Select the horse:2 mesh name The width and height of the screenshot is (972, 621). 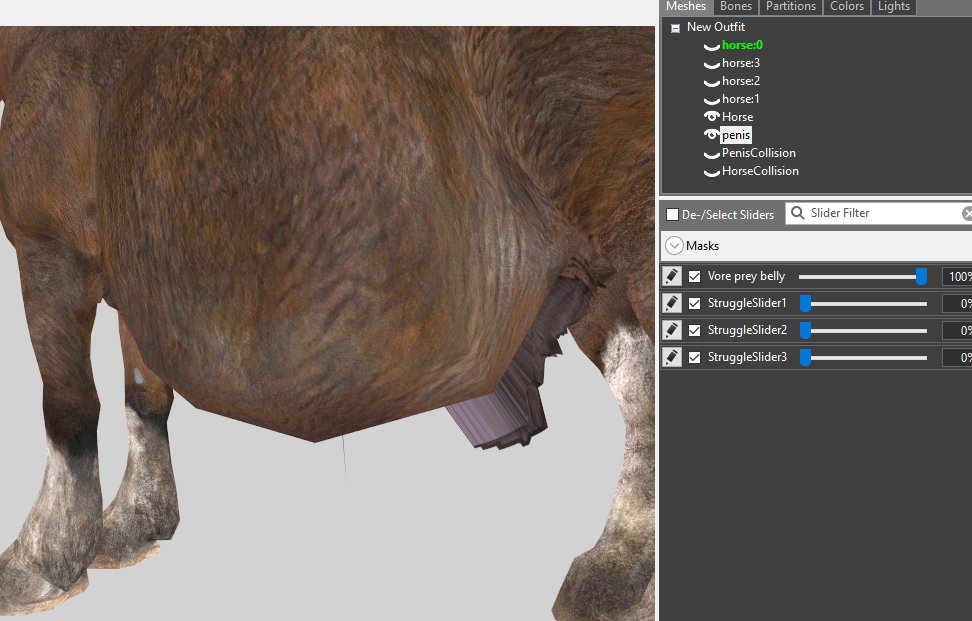[x=741, y=81]
